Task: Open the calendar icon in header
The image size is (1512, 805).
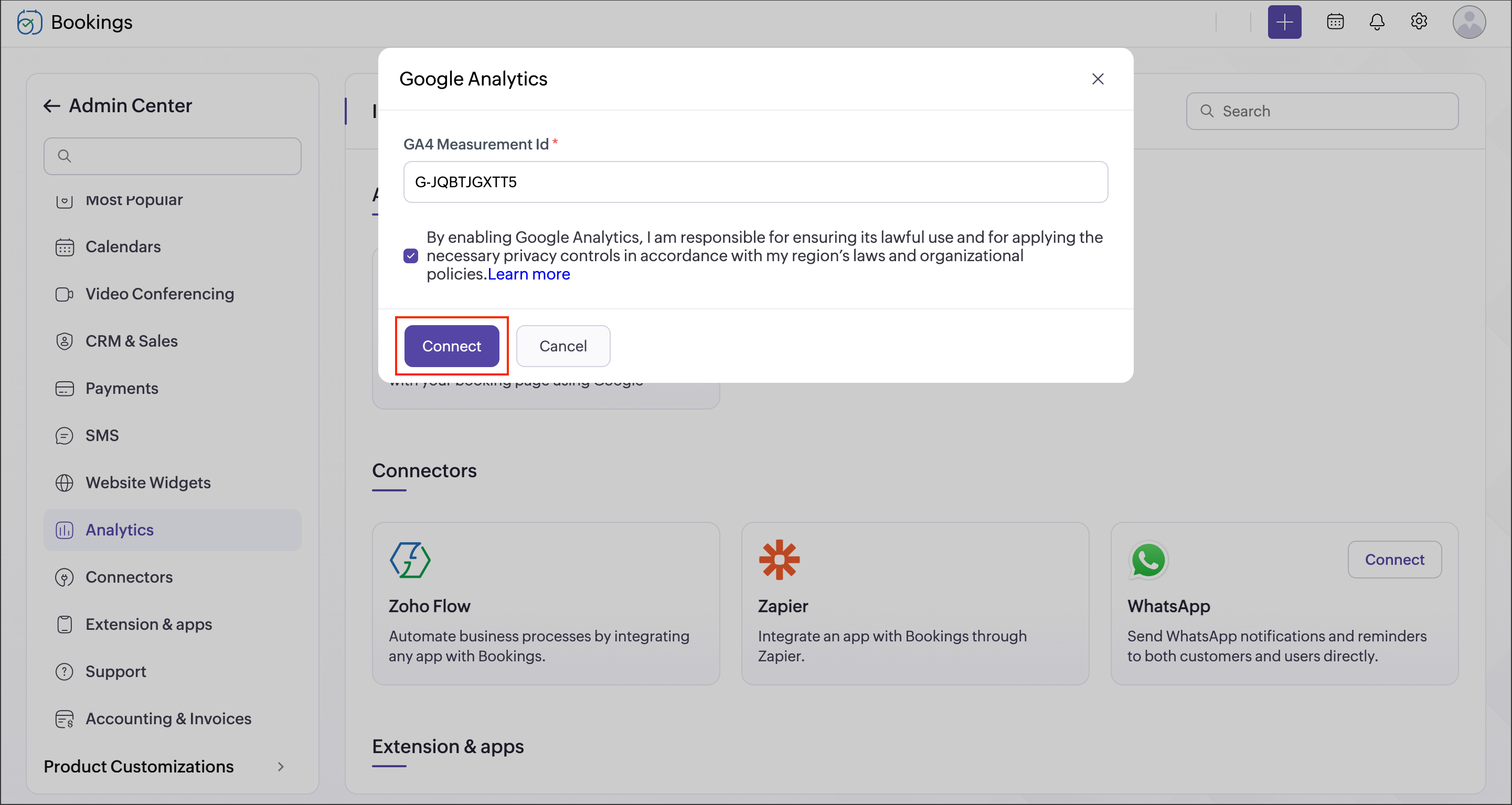Action: [x=1335, y=23]
